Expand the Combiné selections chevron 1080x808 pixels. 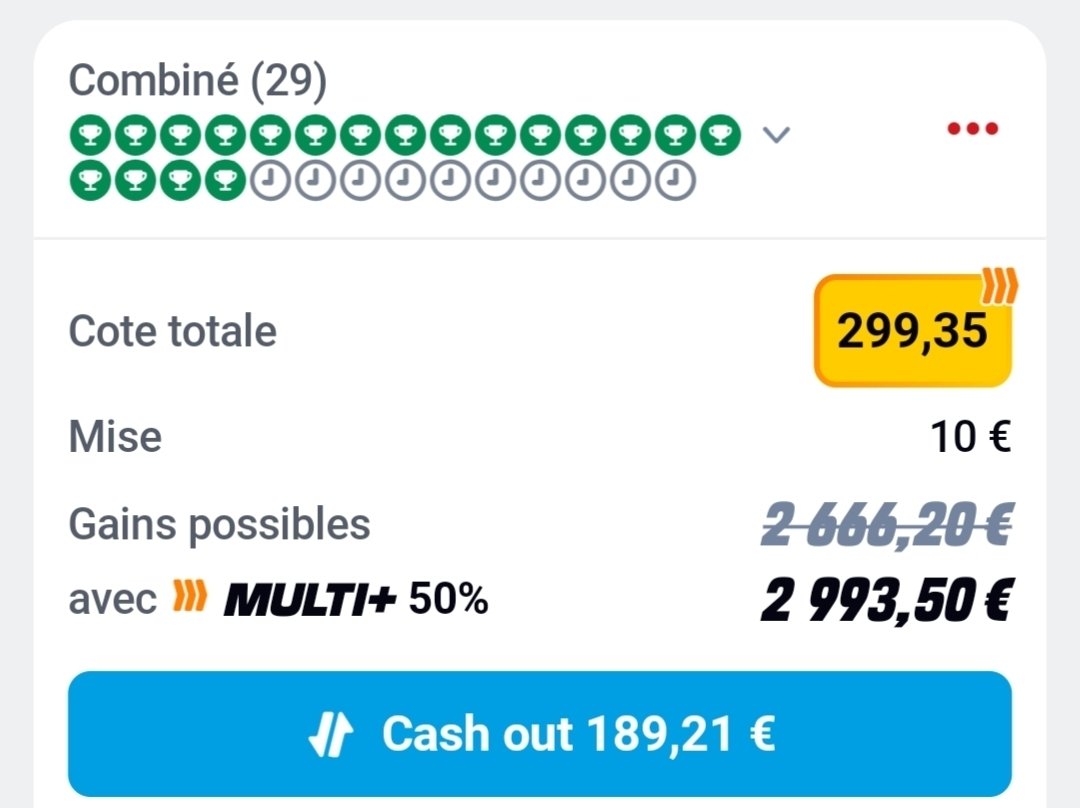point(776,134)
